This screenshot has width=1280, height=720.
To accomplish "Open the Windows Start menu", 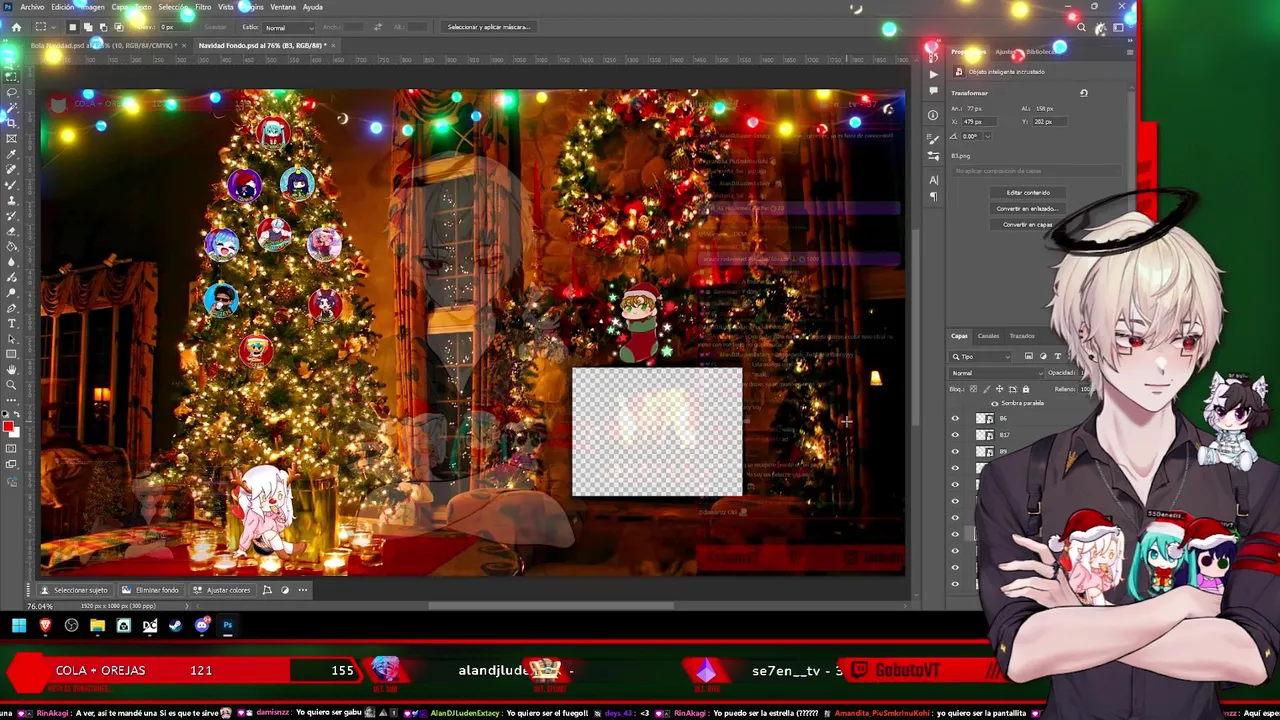I will point(18,626).
